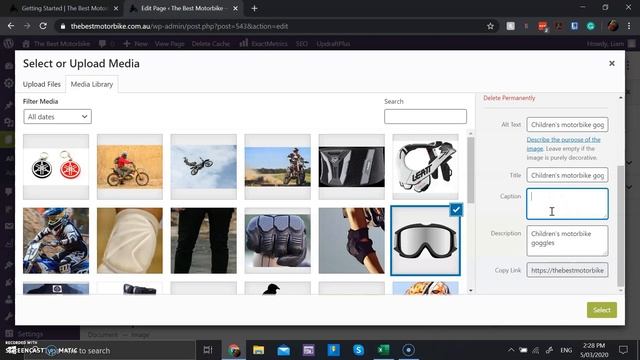Select the black kidney belt thumbnail
Screen dimensions: 640x360
point(351,167)
